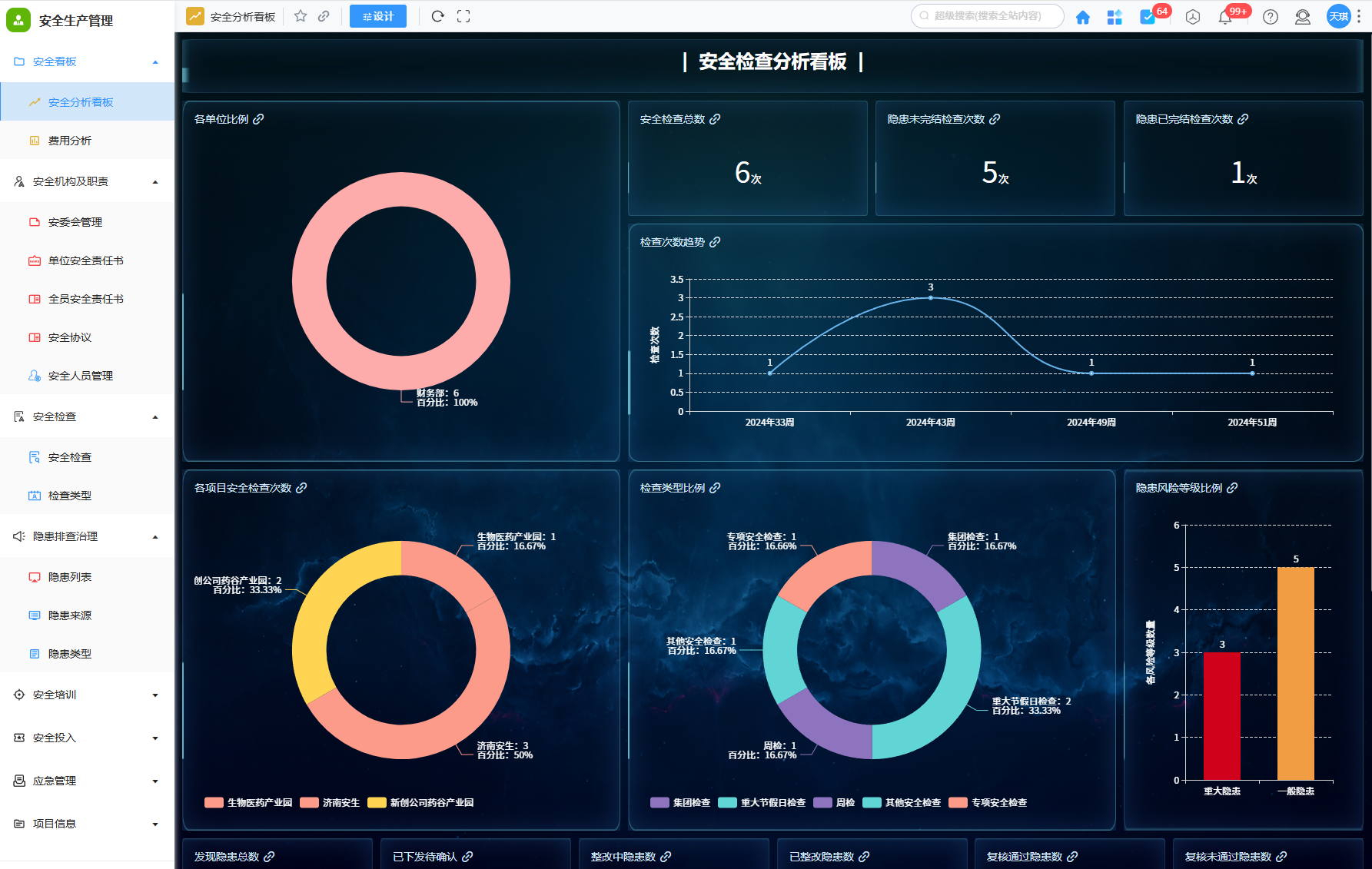1372x869 pixels.
Task: Click the blue 设计 button
Action: (378, 16)
